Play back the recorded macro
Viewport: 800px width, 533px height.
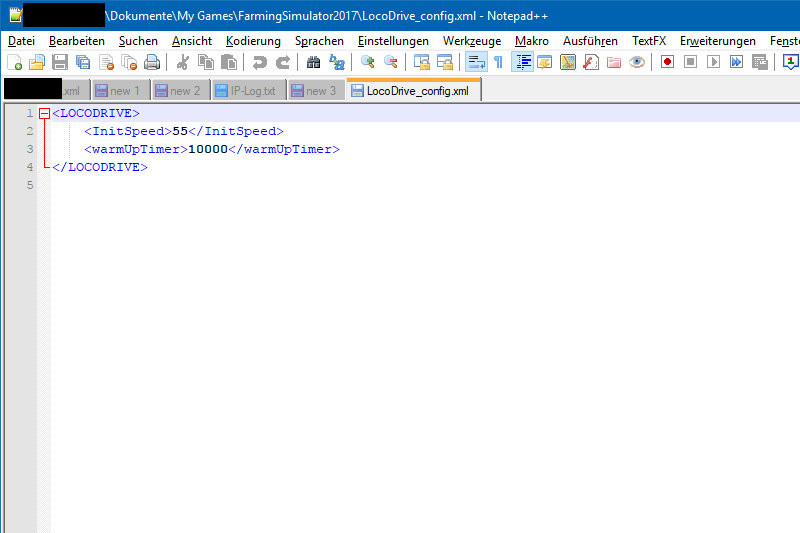713,62
